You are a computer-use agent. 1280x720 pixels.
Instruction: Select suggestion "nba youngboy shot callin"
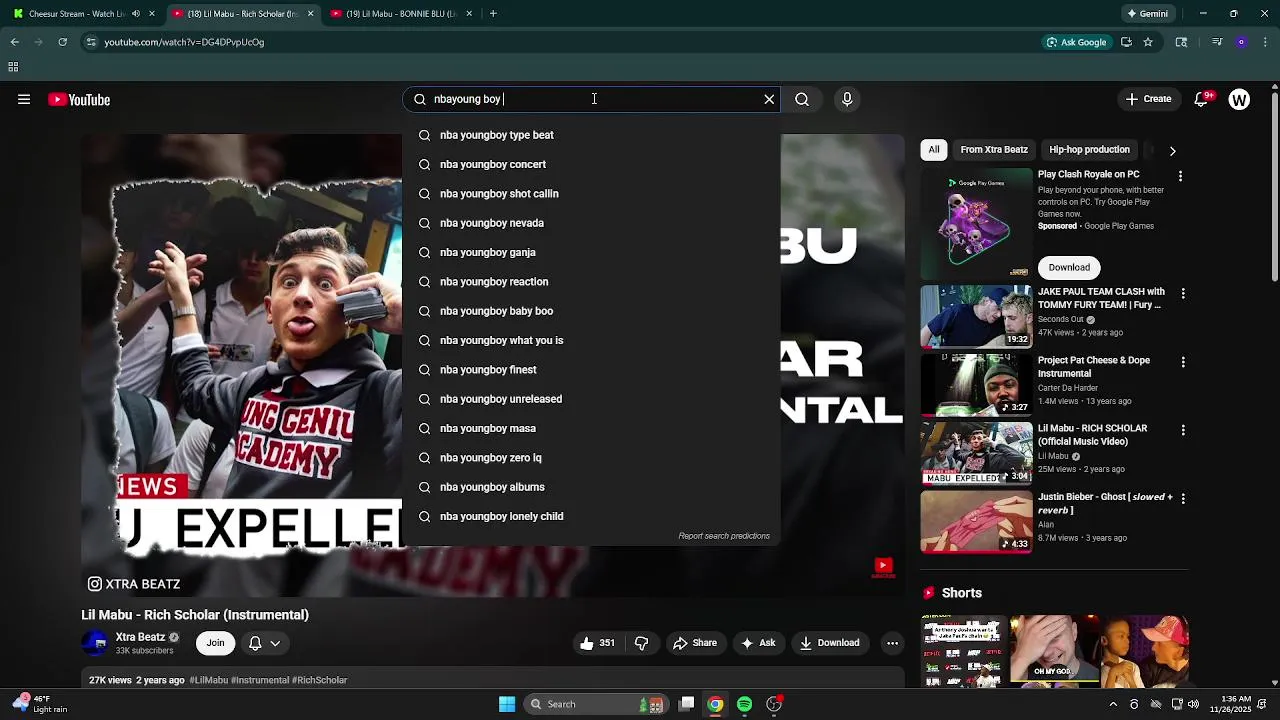591,194
